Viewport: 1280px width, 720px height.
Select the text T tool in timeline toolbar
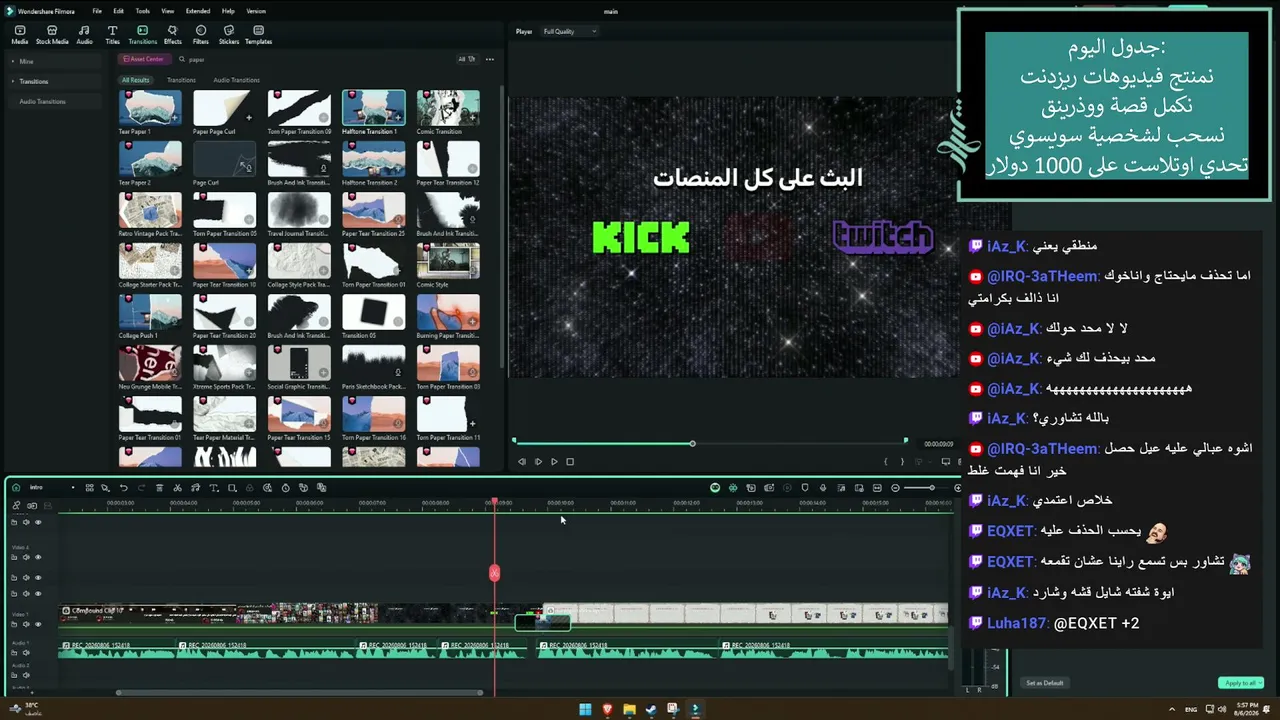click(213, 488)
